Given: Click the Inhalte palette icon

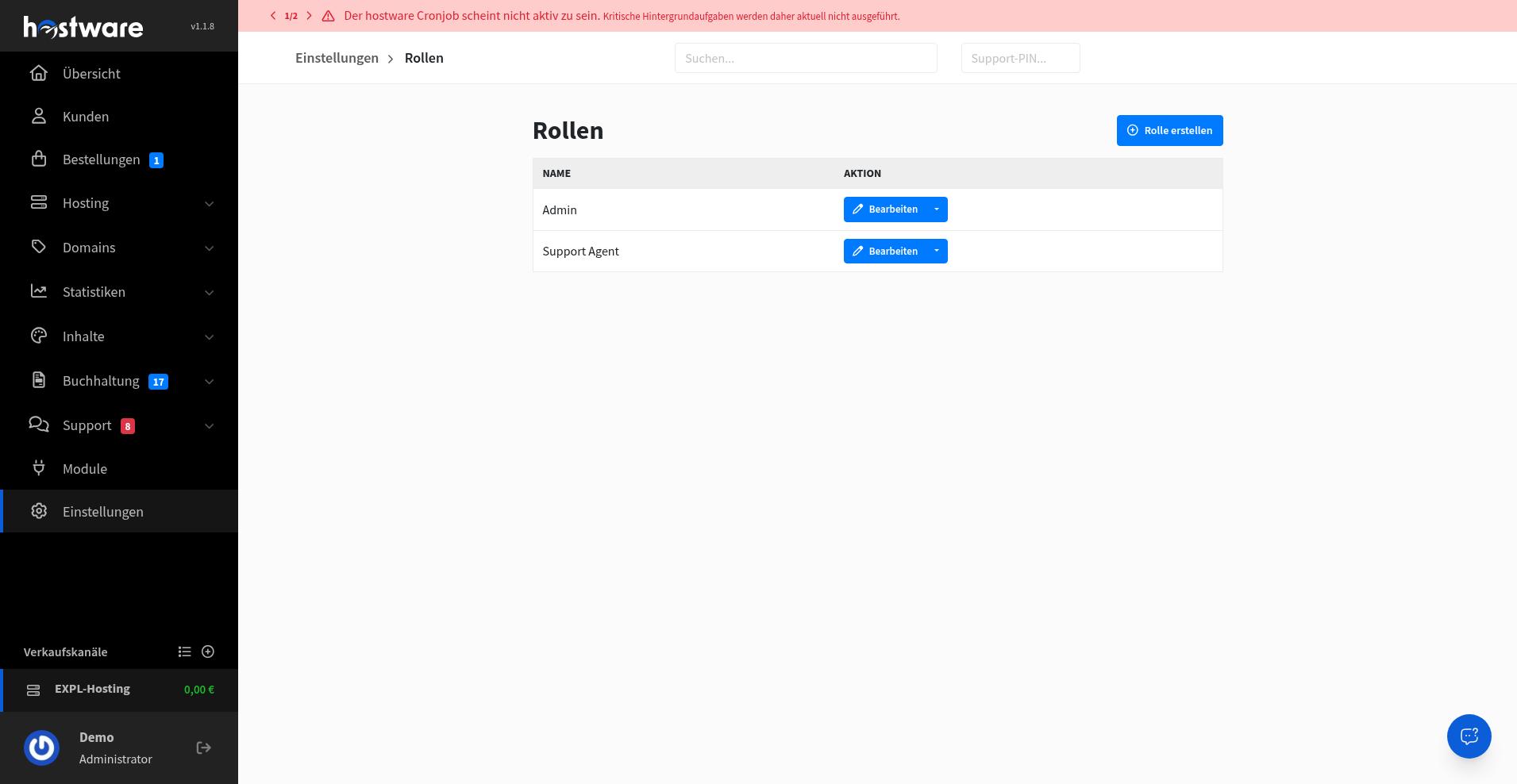Looking at the screenshot, I should [x=38, y=336].
